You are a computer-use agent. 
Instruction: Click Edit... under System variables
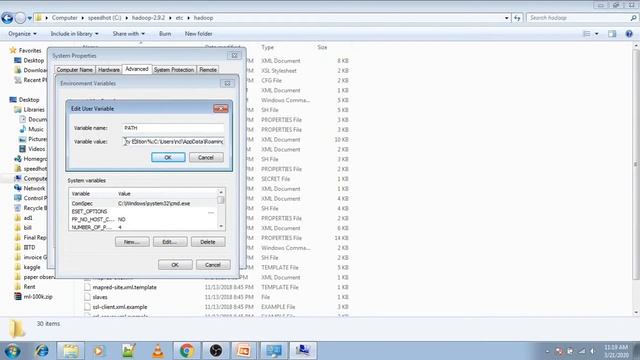[x=170, y=242]
